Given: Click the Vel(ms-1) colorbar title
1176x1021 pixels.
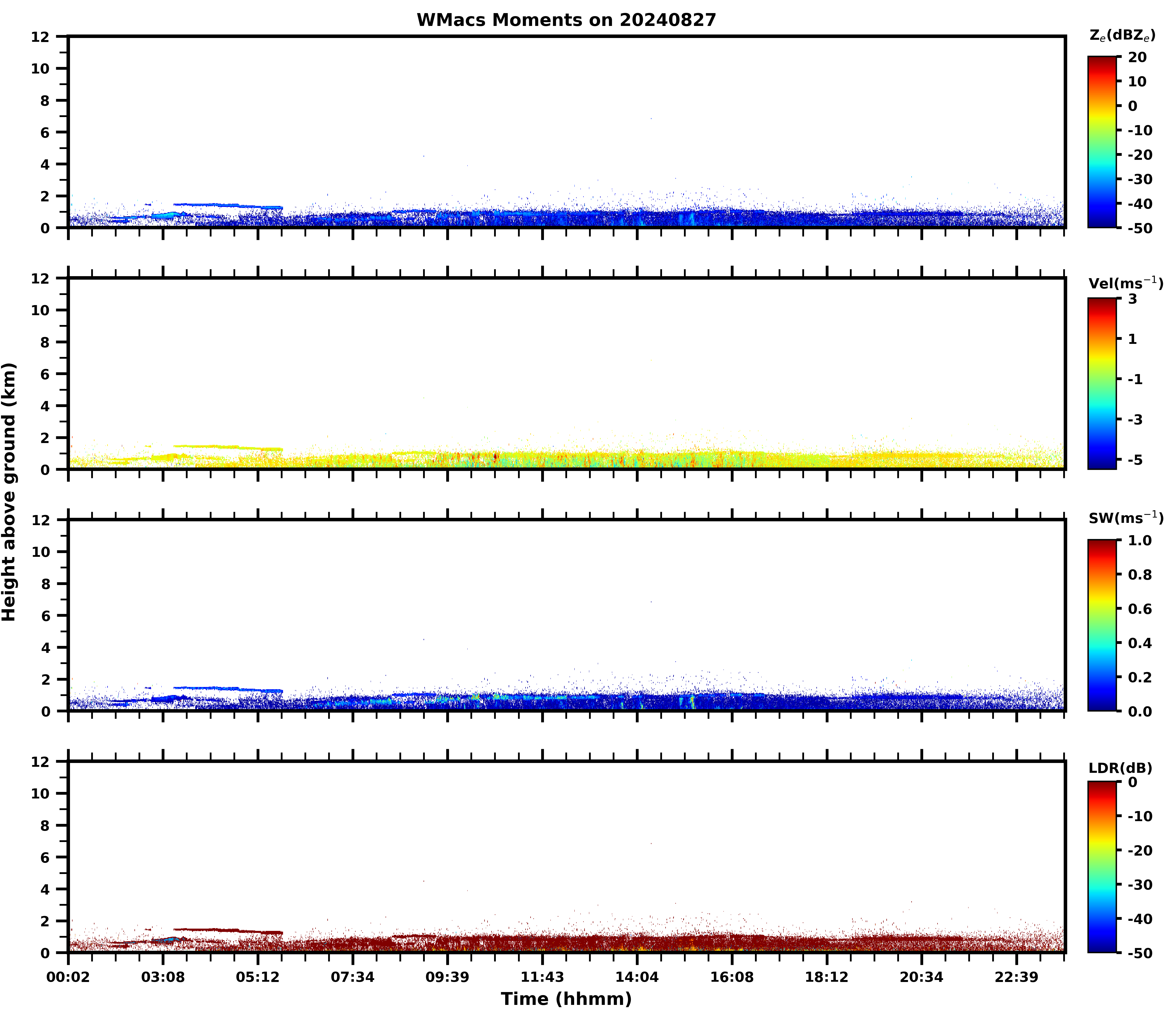Looking at the screenshot, I should coord(1125,283).
